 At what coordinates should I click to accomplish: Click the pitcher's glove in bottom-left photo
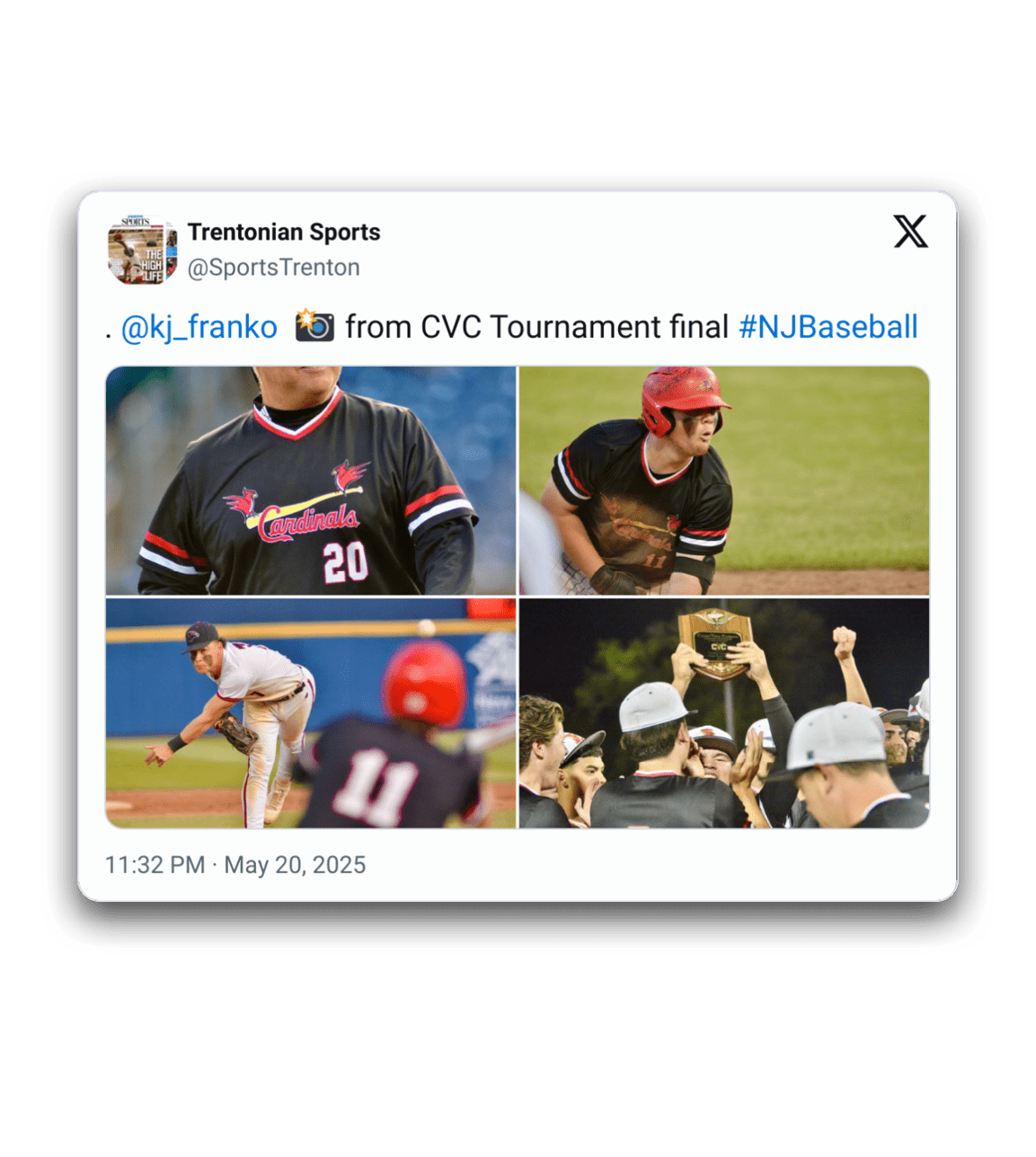[235, 732]
